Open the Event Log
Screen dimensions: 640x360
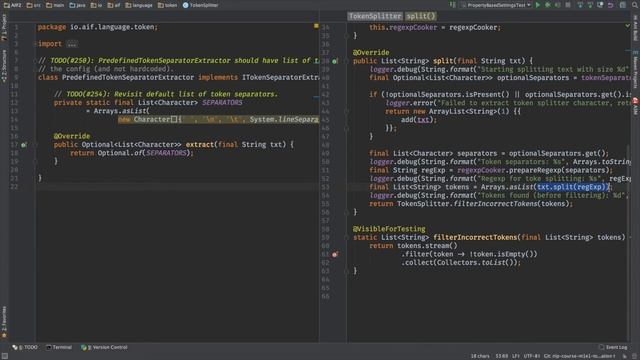[613, 347]
